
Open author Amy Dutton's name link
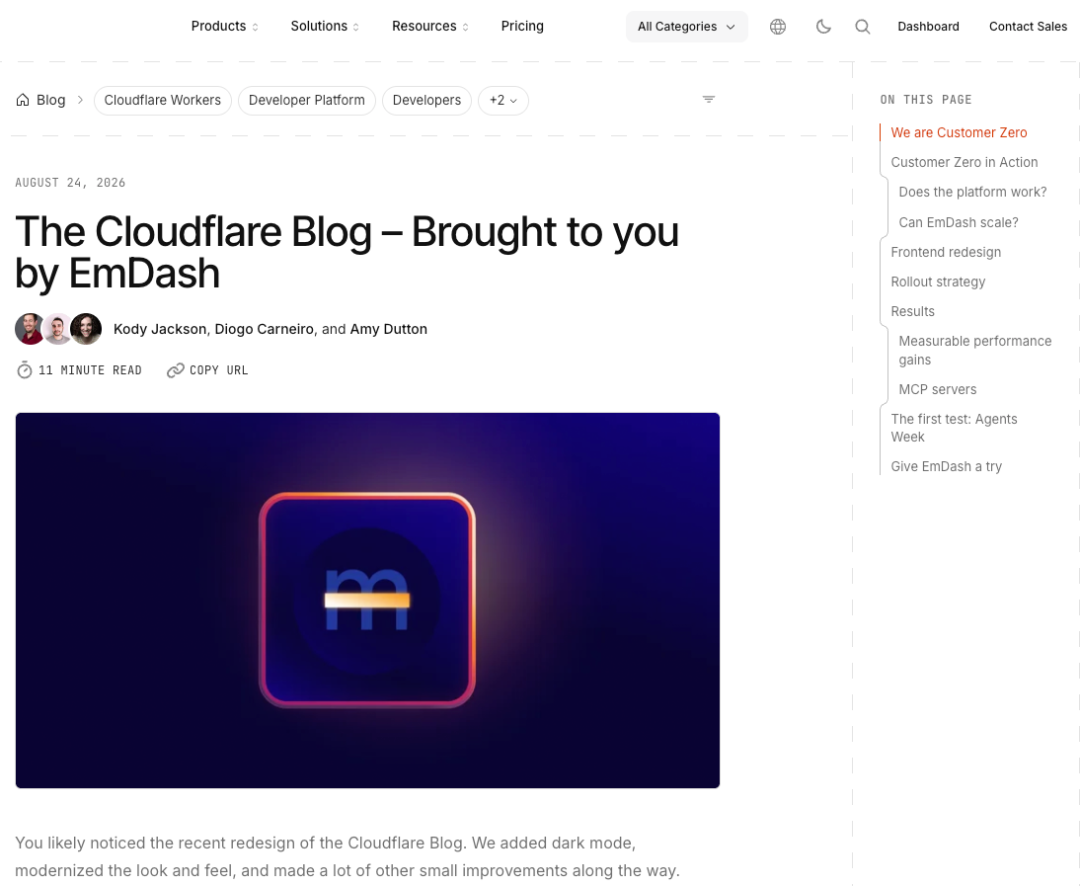(388, 329)
